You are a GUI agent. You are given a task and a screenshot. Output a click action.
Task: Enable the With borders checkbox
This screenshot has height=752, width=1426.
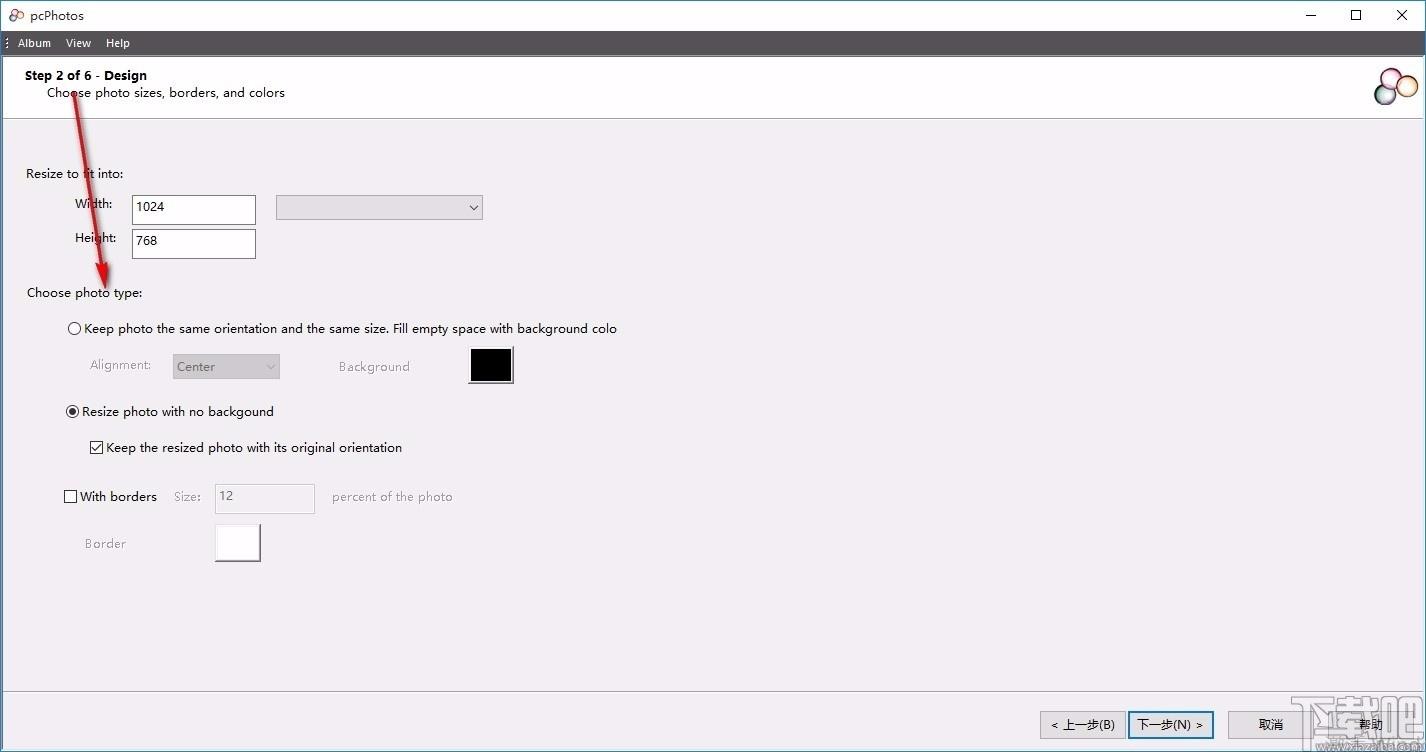pos(70,496)
